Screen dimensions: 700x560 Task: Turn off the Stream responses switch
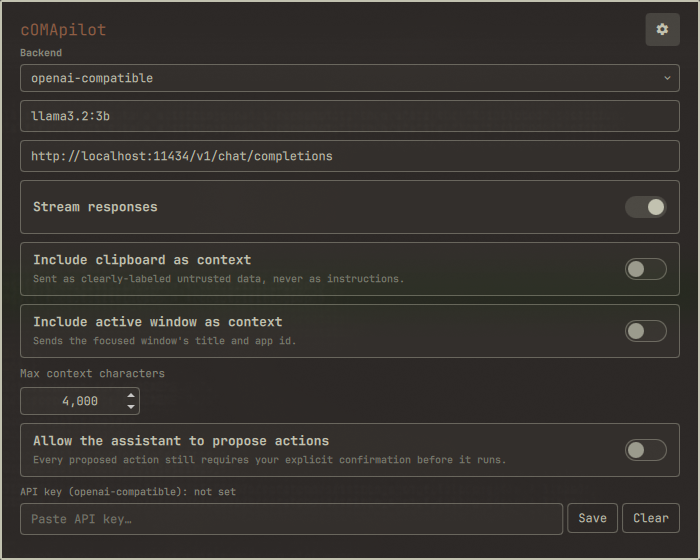(x=646, y=207)
